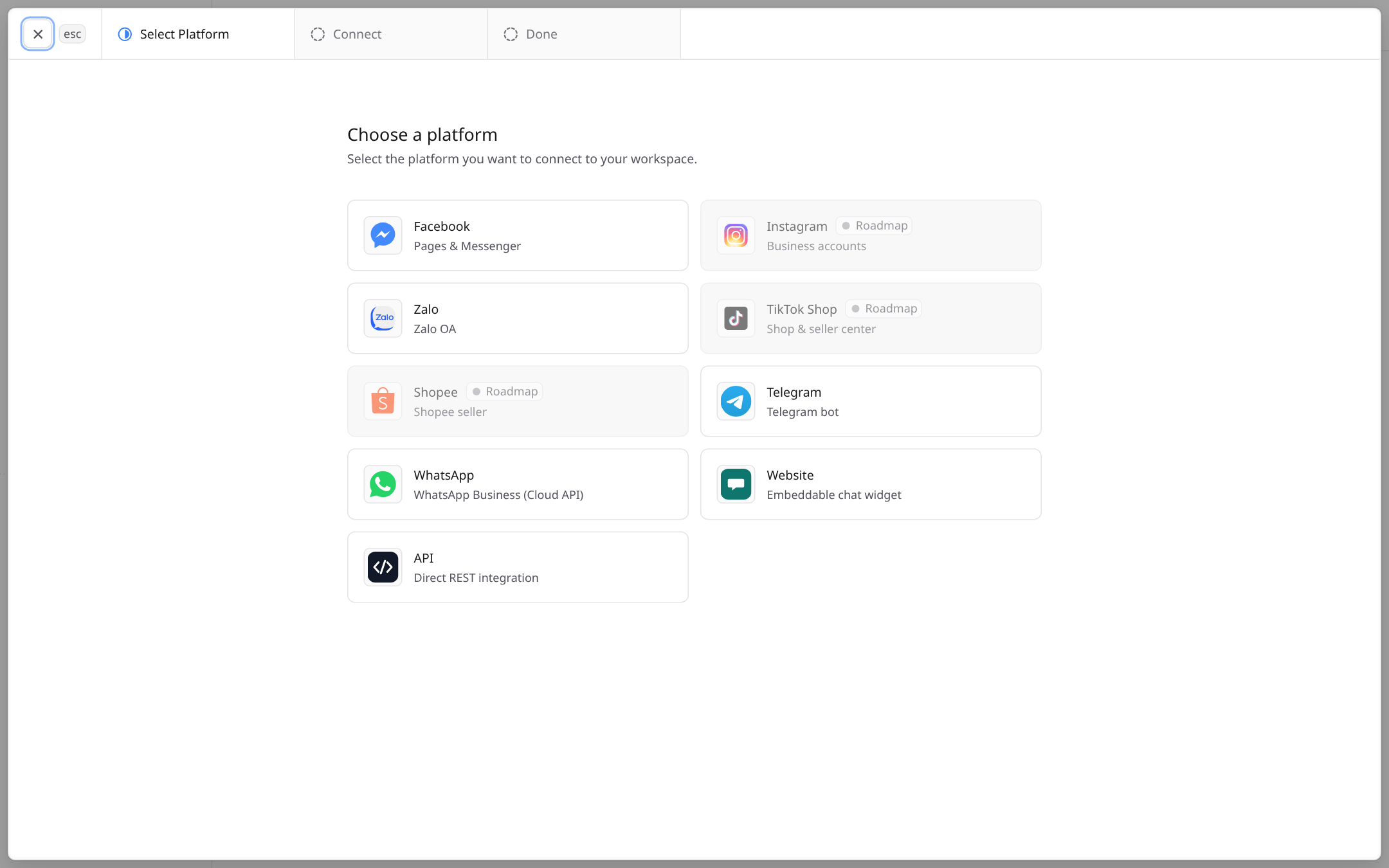
Task: Select the API platform title
Action: coord(424,558)
